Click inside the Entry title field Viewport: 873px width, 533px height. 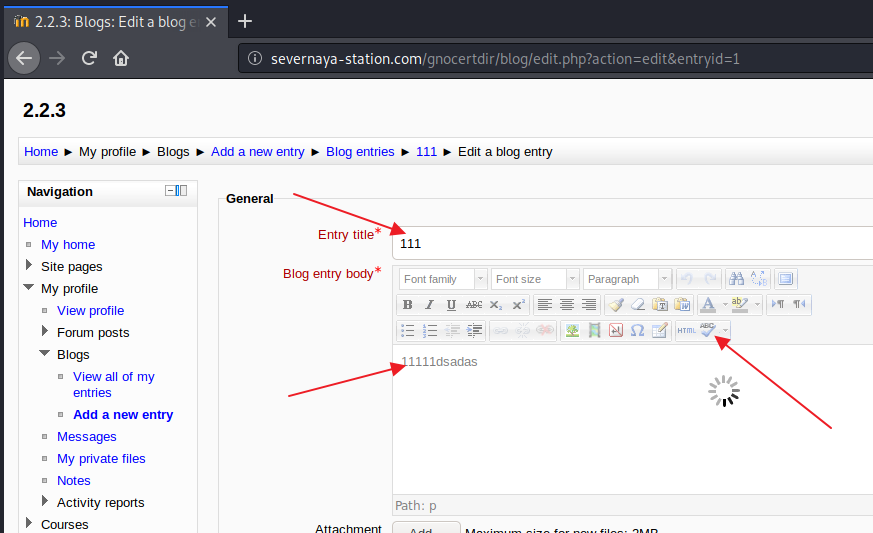[x=630, y=243]
